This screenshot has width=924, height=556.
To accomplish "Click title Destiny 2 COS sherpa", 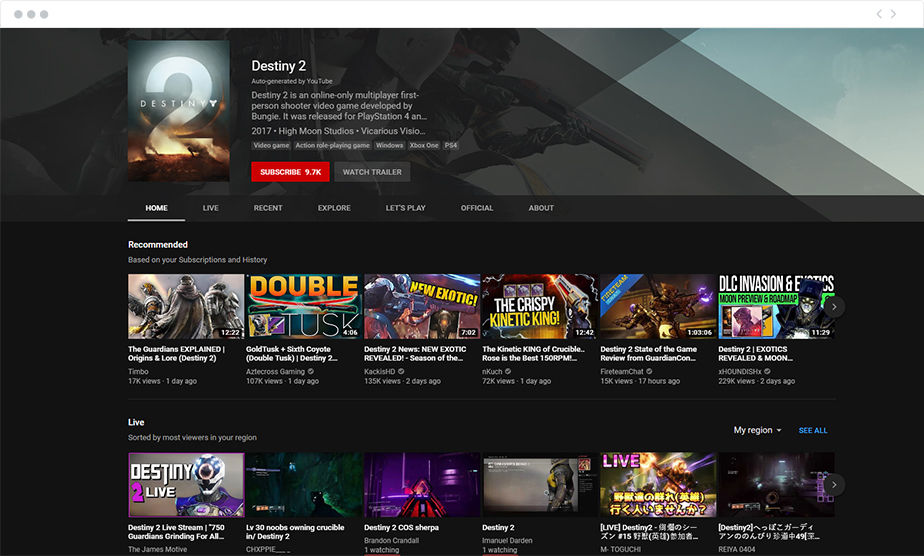I will (401, 528).
